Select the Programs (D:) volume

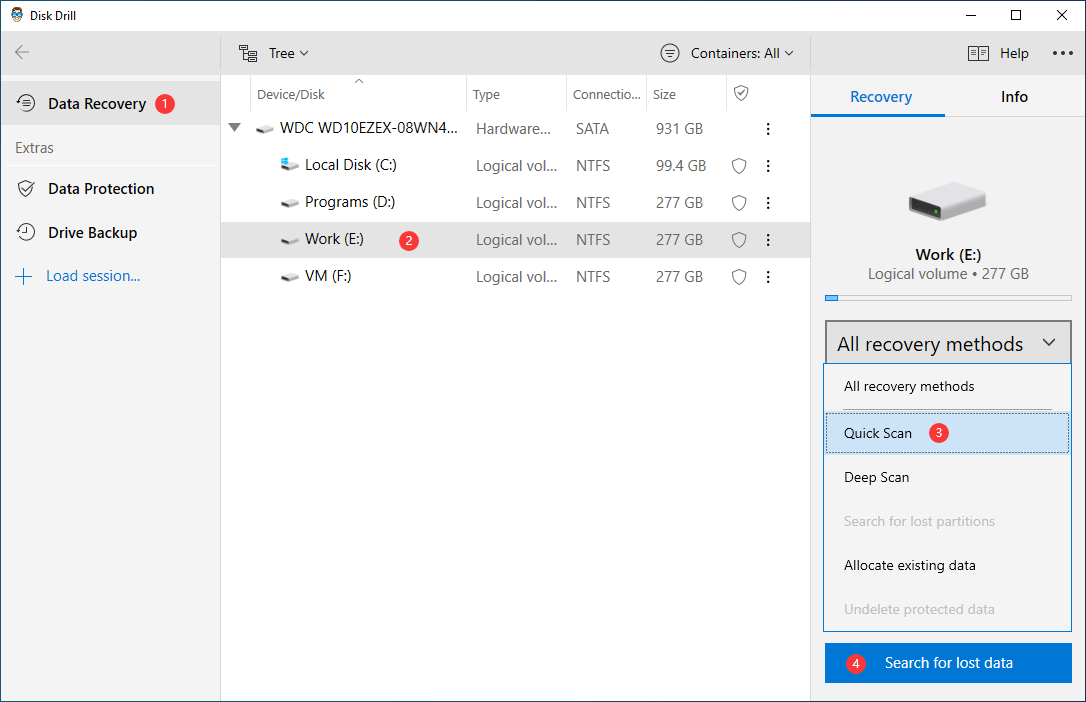[515, 202]
